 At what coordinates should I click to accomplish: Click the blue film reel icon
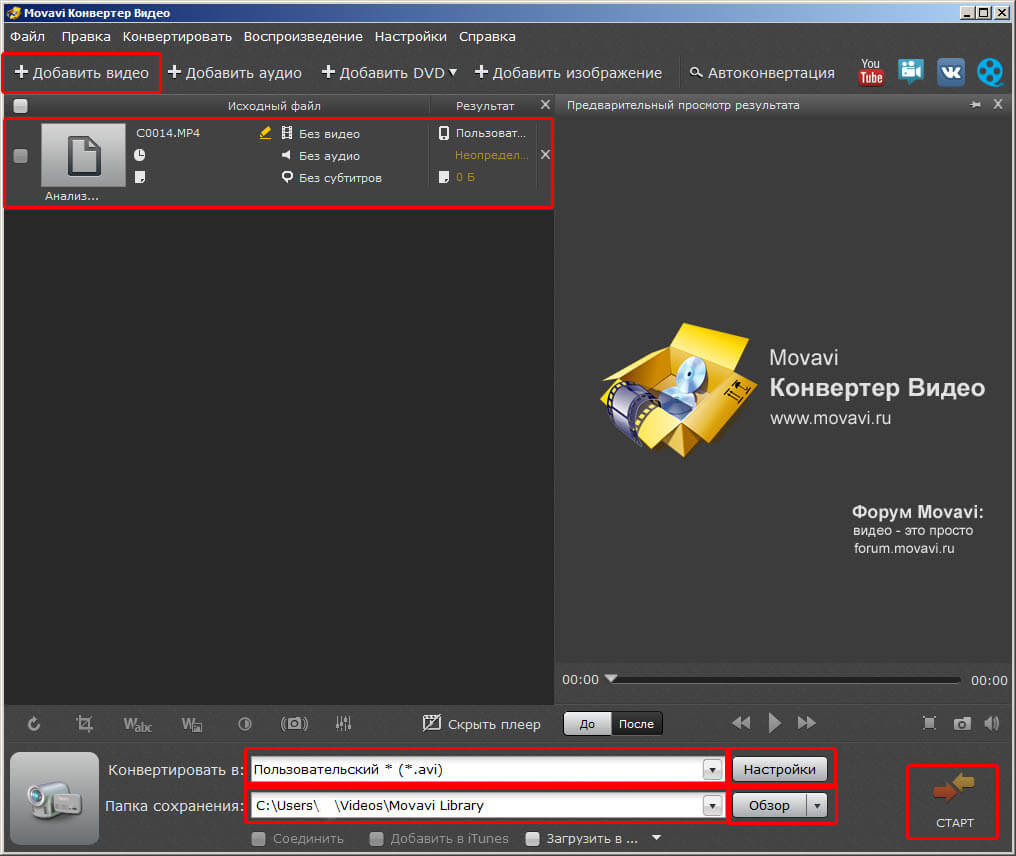[x=989, y=72]
